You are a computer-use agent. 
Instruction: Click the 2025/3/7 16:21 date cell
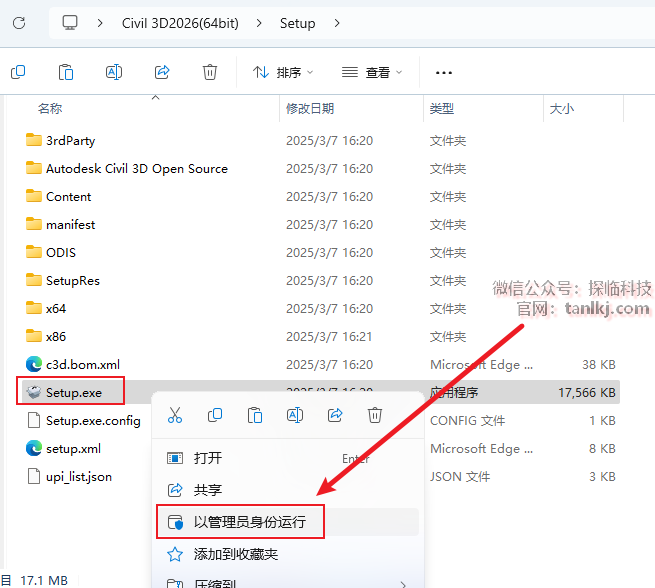coord(329,336)
